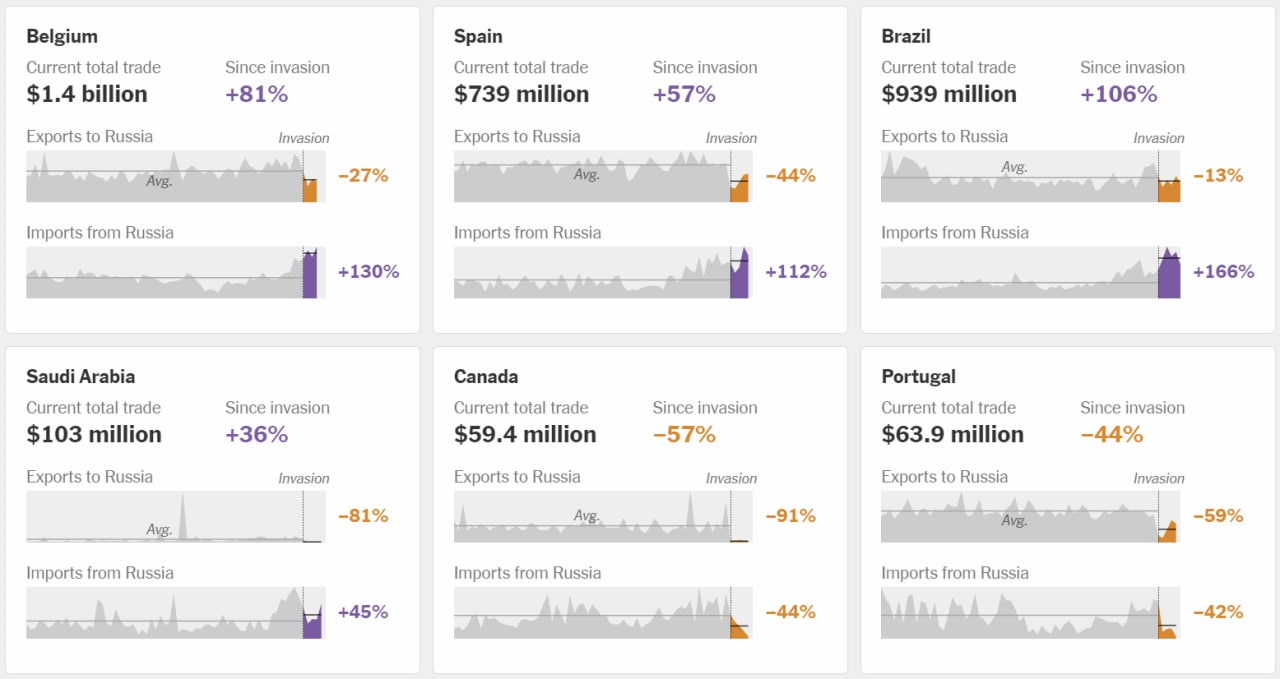Open Portugal's Imports from Russia chart
The height and width of the screenshot is (679, 1280).
(x=1025, y=613)
